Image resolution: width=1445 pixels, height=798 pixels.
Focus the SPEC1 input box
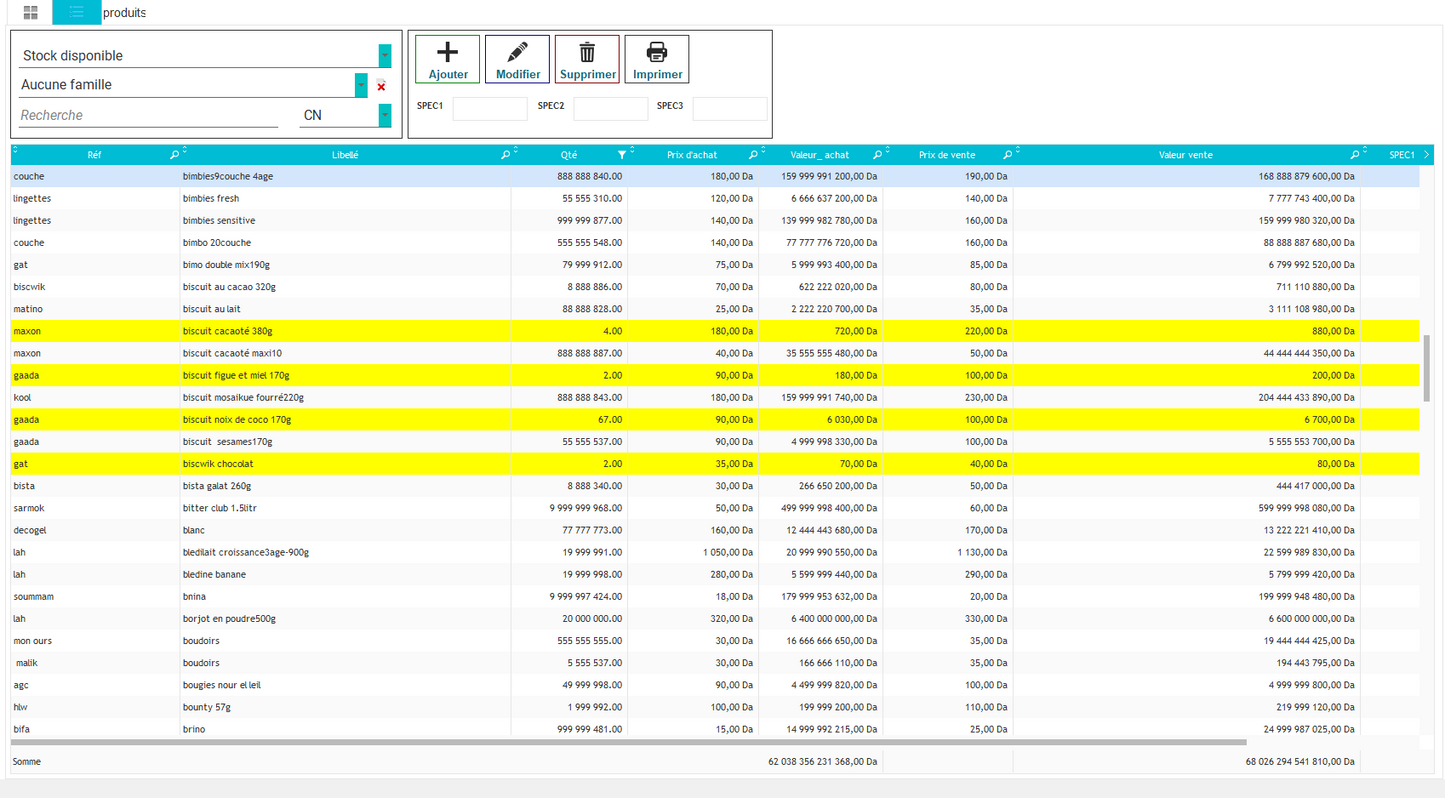pyautogui.click(x=489, y=109)
